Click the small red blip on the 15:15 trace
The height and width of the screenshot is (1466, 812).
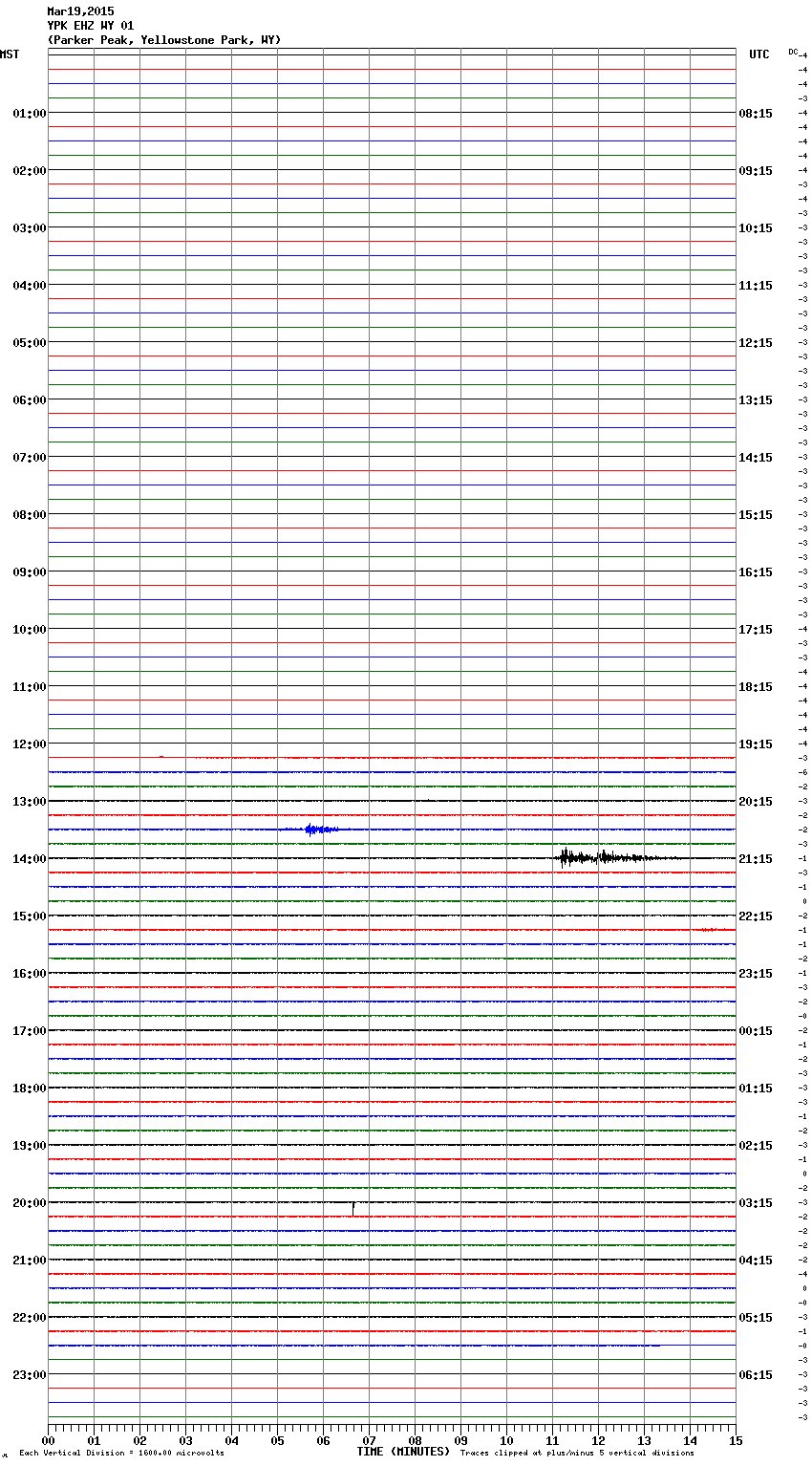pyautogui.click(x=707, y=929)
